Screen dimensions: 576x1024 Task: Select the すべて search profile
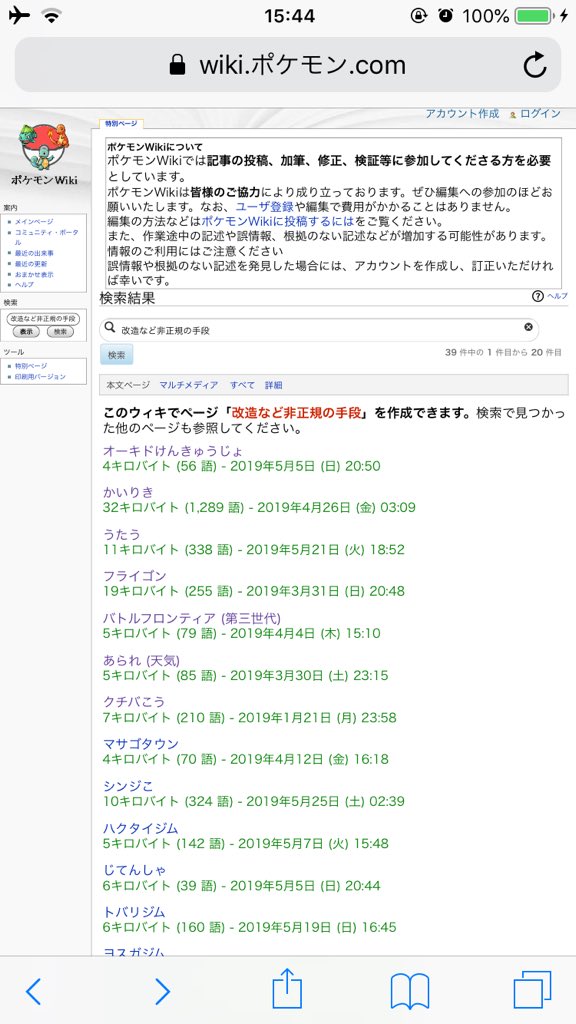pyautogui.click(x=242, y=385)
